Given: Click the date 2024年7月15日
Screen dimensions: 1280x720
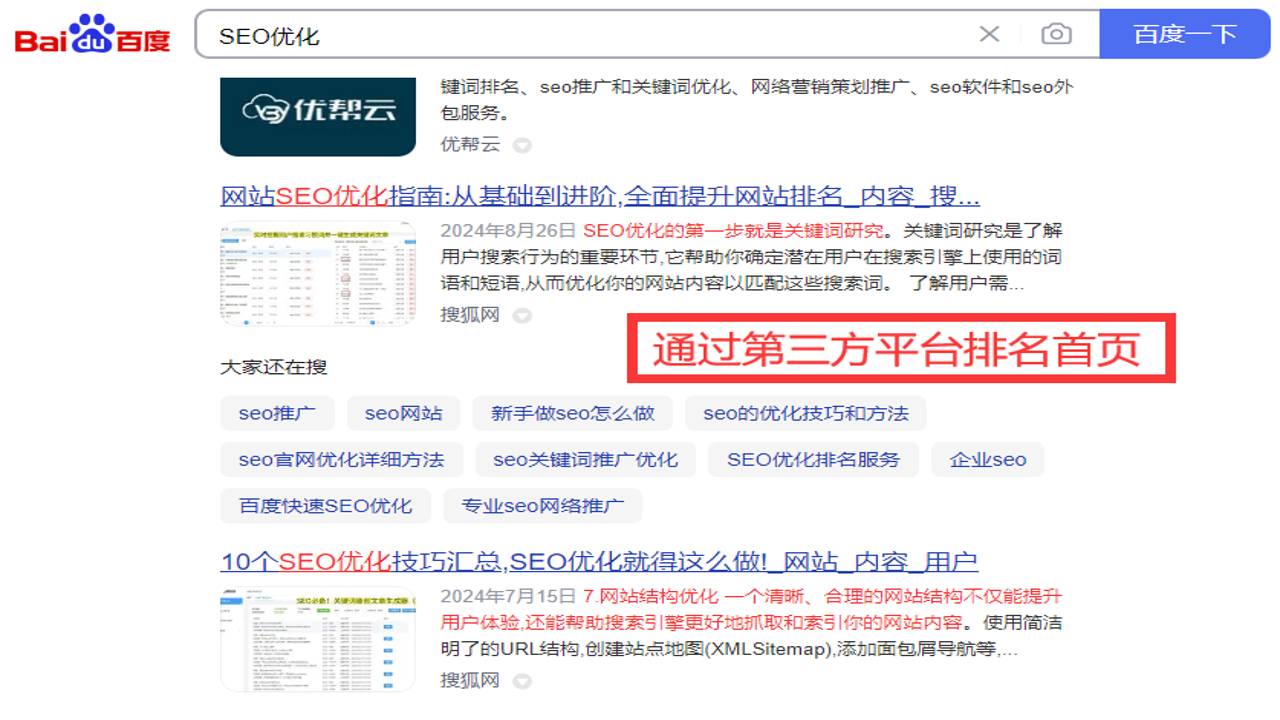Looking at the screenshot, I should pyautogui.click(x=508, y=596).
